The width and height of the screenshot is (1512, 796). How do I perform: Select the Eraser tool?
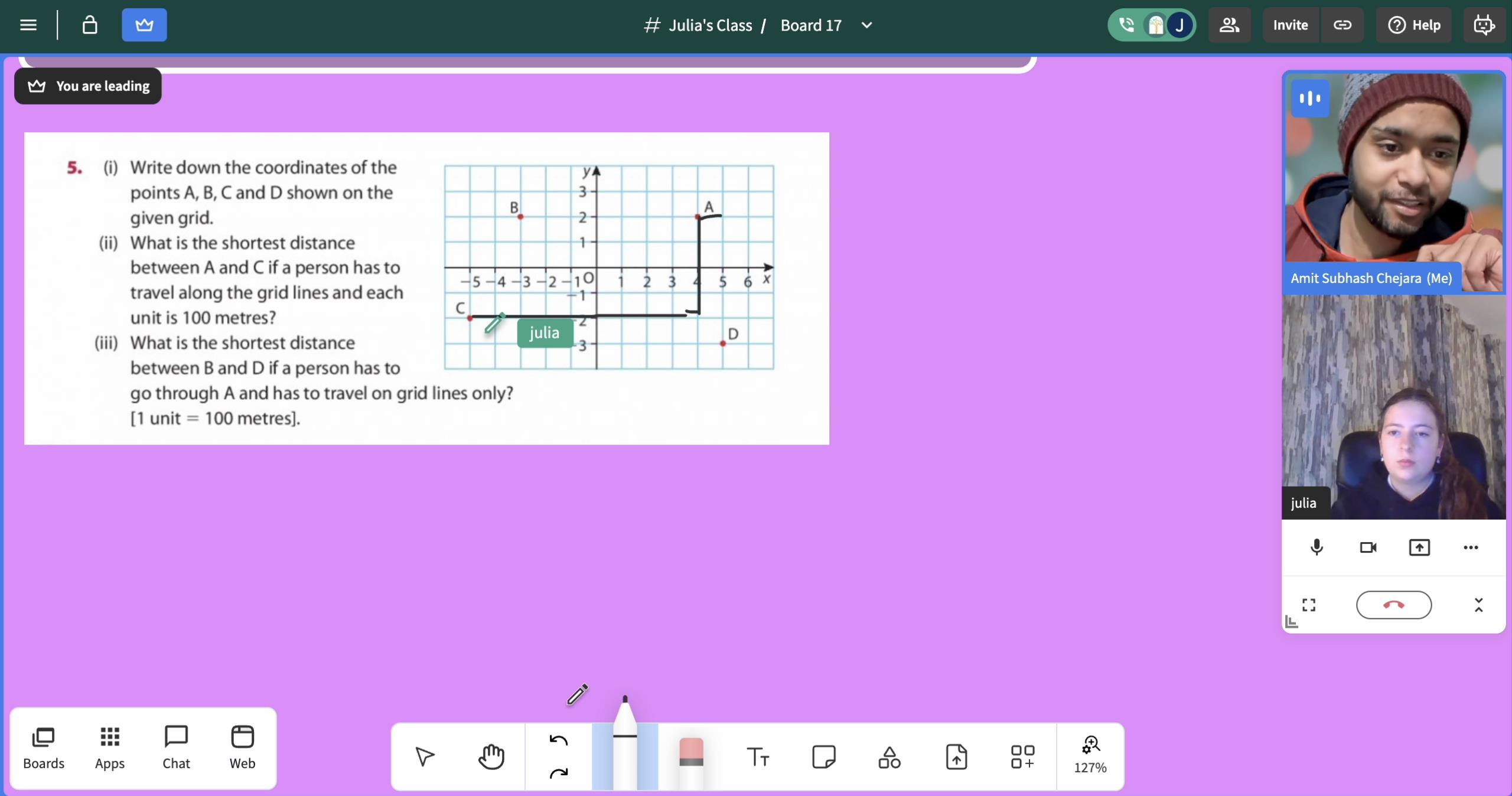click(691, 756)
